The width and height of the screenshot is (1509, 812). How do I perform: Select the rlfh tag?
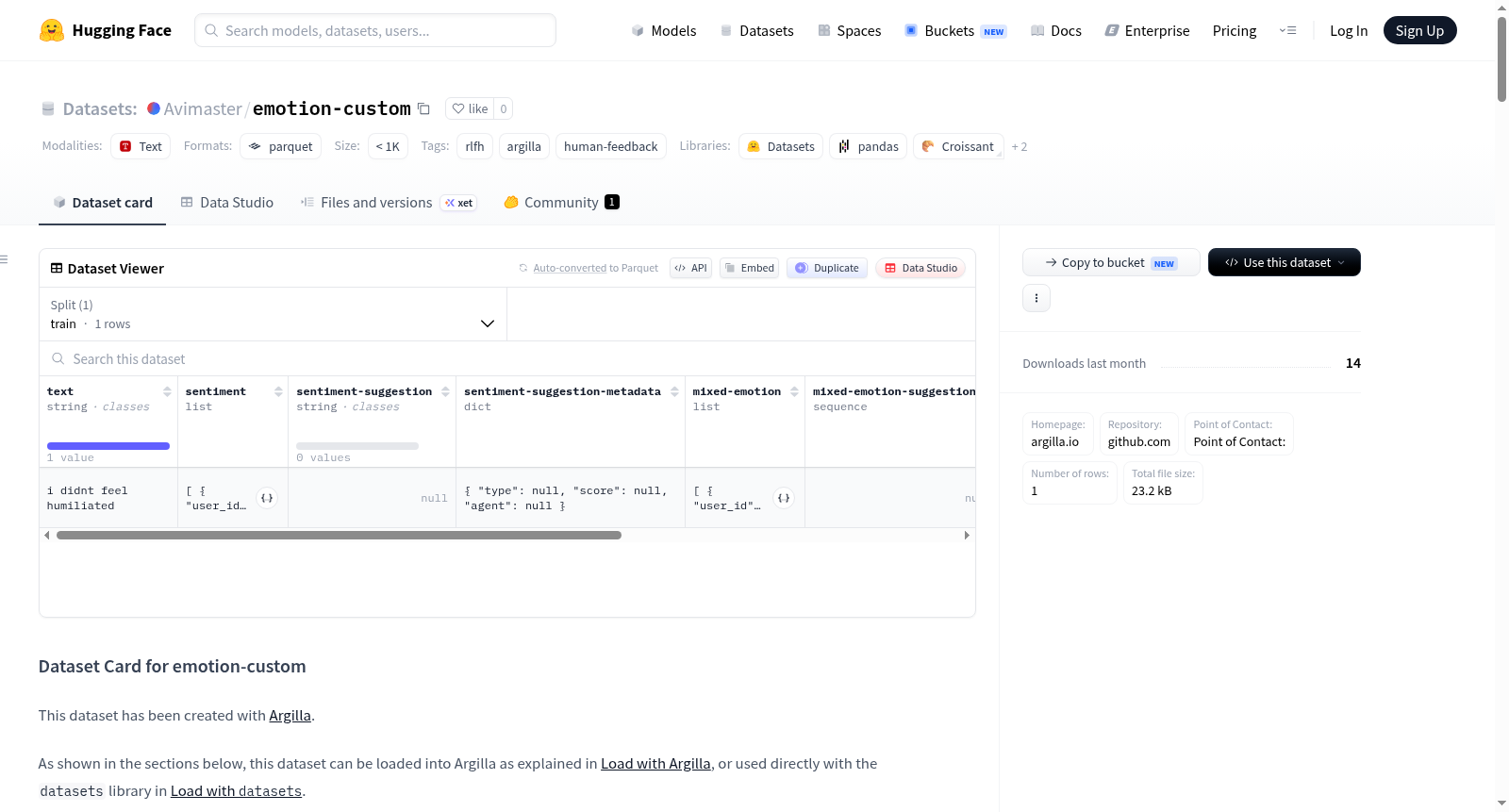pyautogui.click(x=474, y=146)
